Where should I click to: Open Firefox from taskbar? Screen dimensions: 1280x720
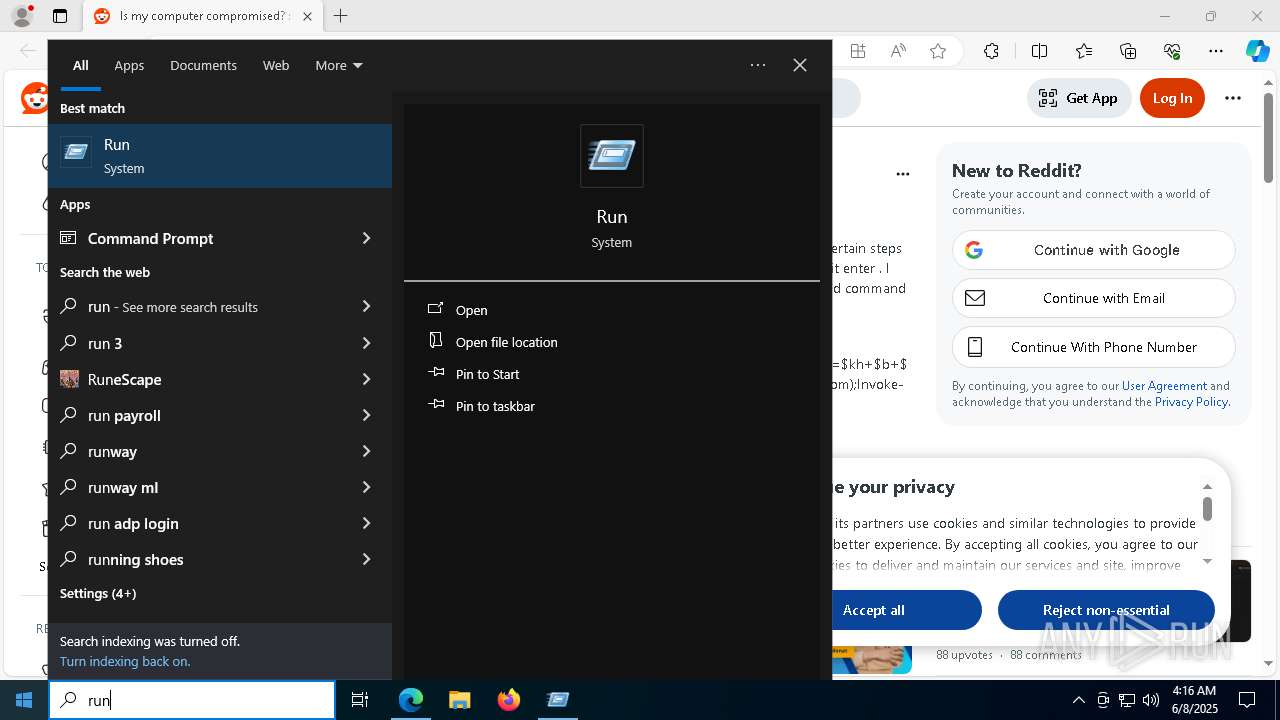[509, 700]
